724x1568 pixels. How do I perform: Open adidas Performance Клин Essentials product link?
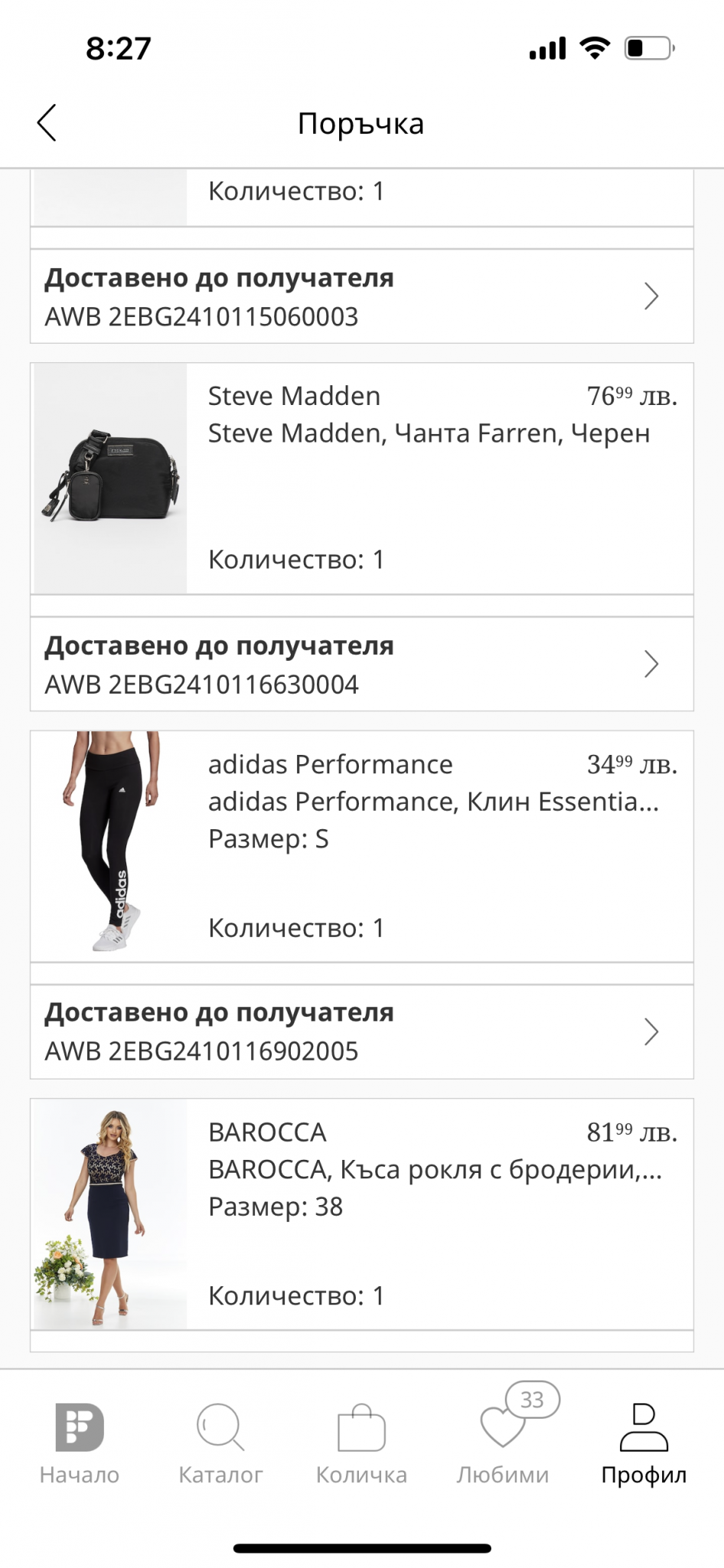tap(433, 802)
